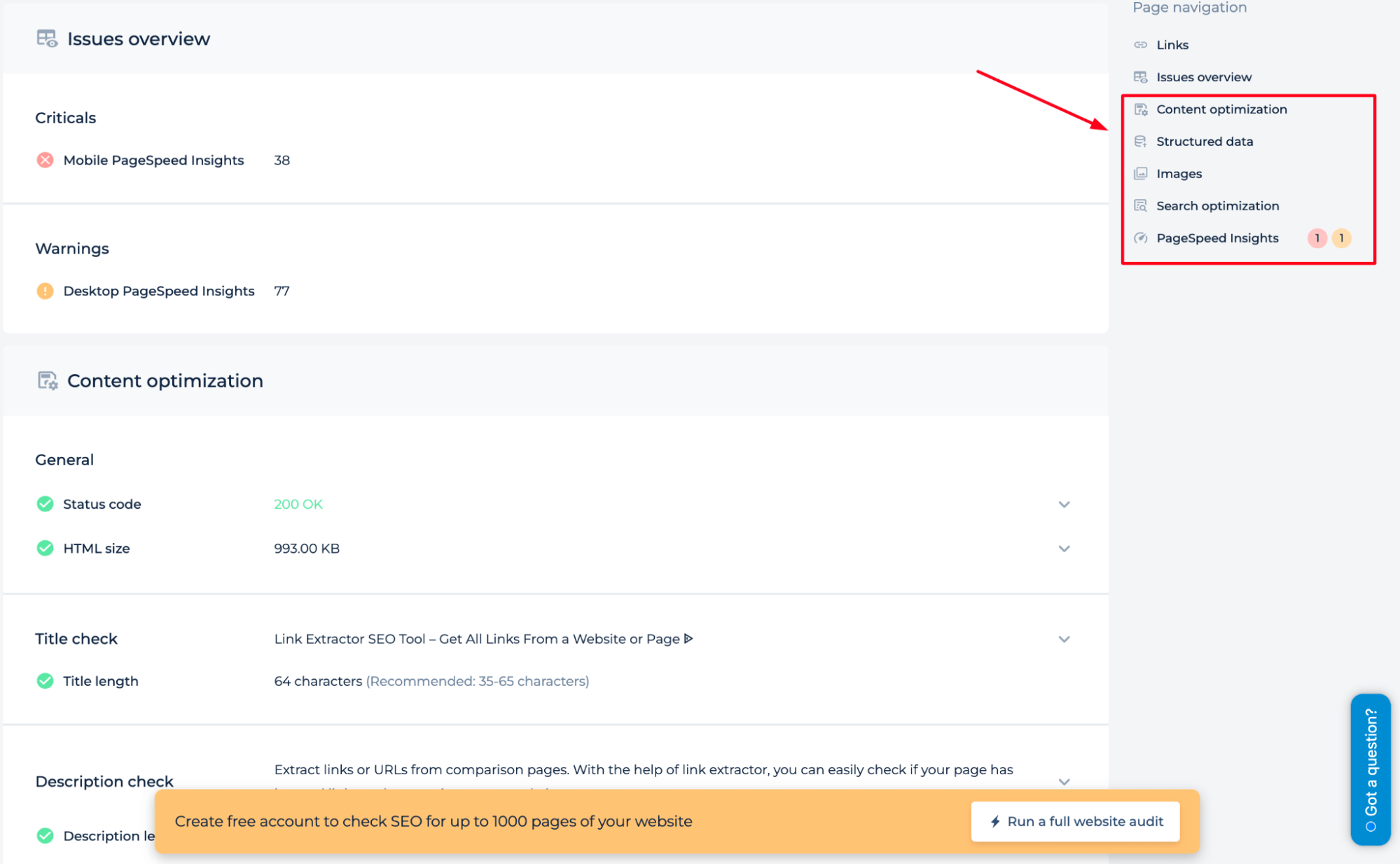The height and width of the screenshot is (864, 1400).
Task: Click the Create free account banner text
Action: click(434, 821)
